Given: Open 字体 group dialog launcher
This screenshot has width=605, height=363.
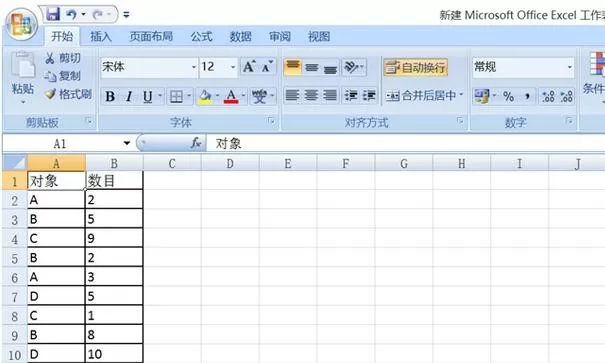Looking at the screenshot, I should [271, 121].
